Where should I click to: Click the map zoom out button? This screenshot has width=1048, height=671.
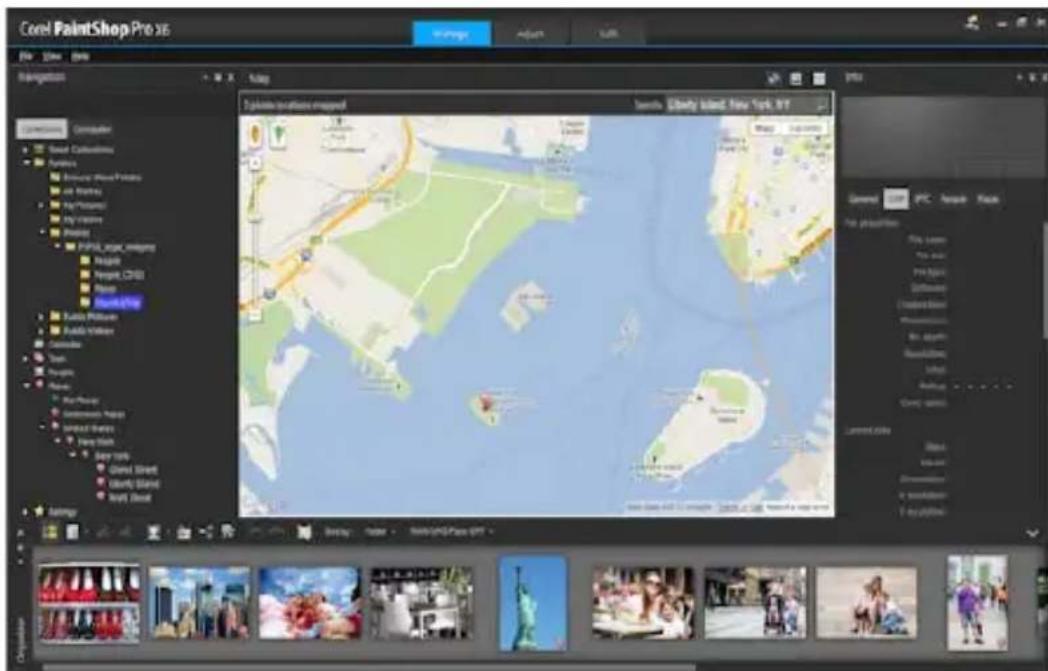point(255,314)
